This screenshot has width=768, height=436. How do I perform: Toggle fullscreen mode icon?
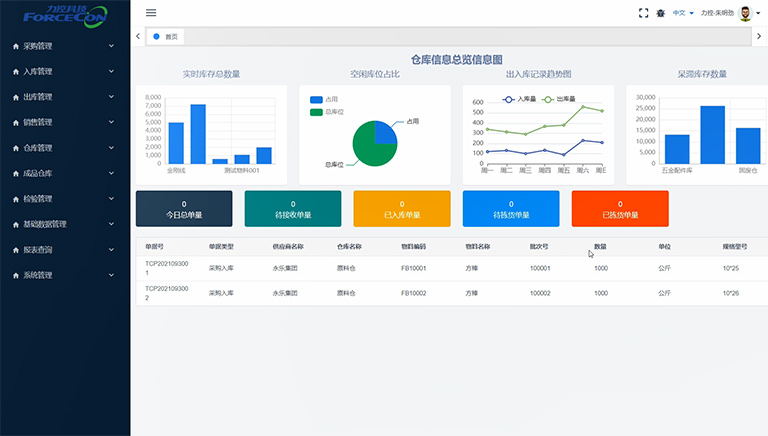coord(643,13)
